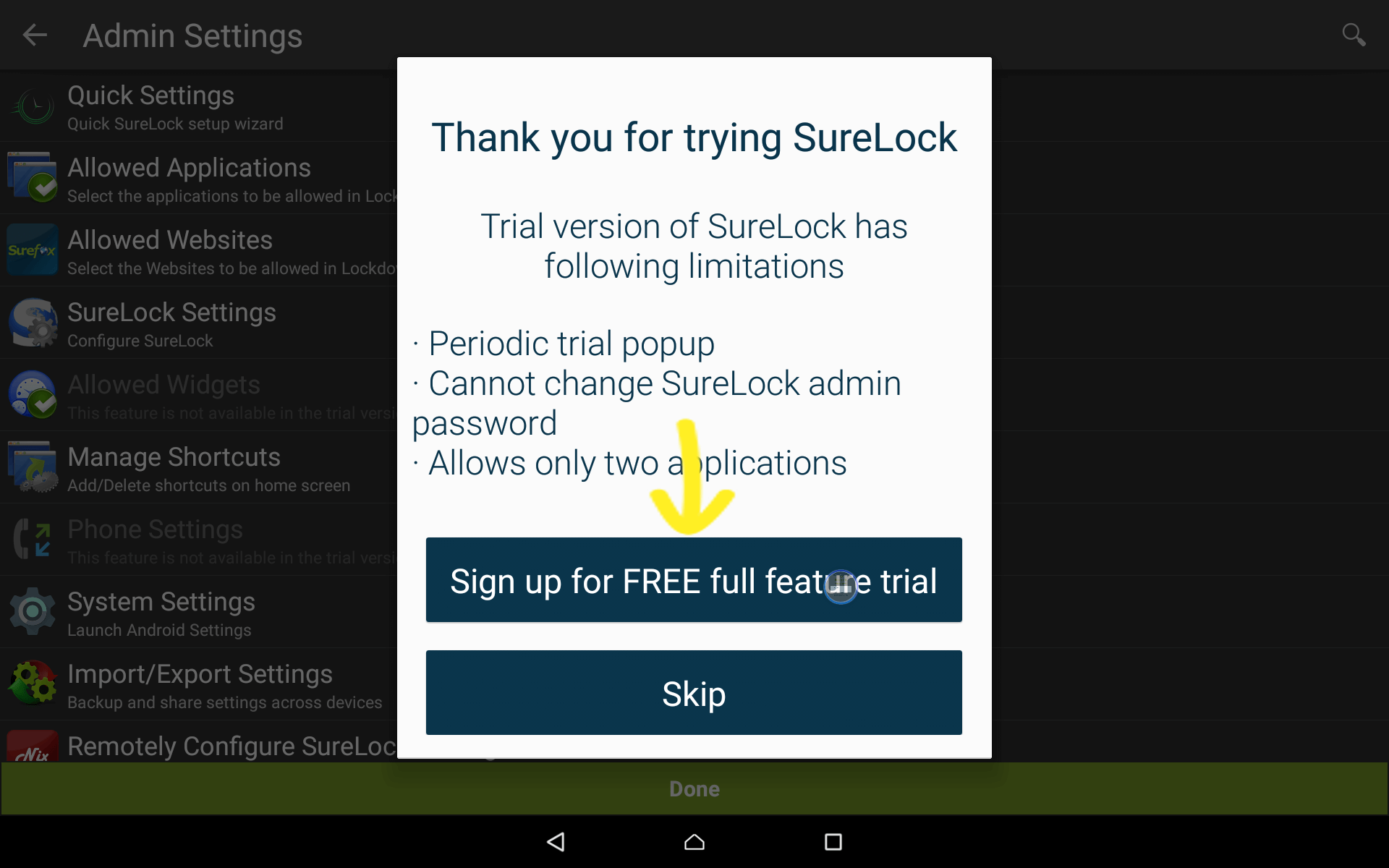The width and height of the screenshot is (1389, 868).
Task: Skip the trial limitations dialog
Action: tap(694, 693)
